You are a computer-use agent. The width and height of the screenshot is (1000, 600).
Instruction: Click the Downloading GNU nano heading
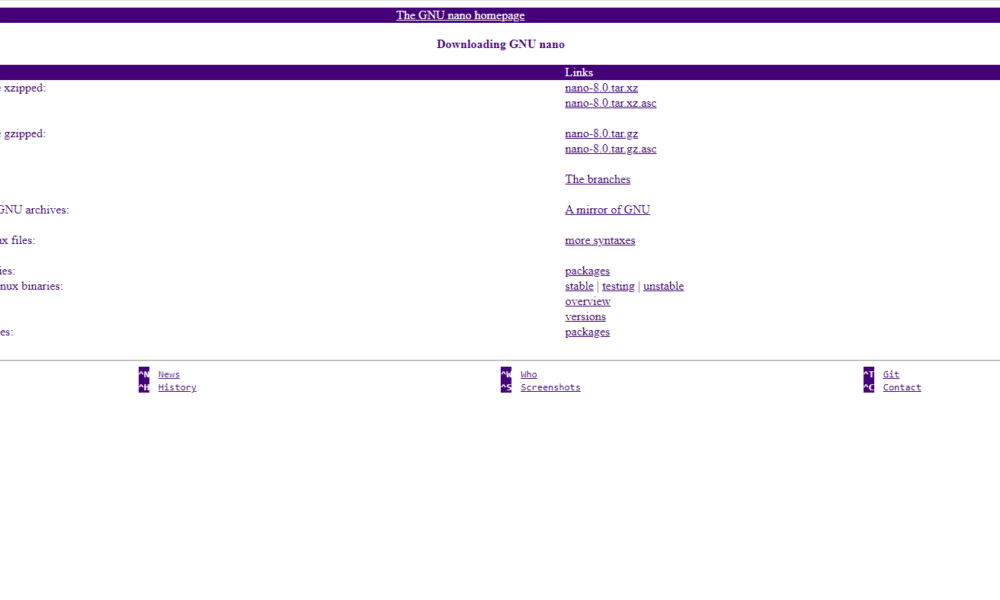coord(501,44)
